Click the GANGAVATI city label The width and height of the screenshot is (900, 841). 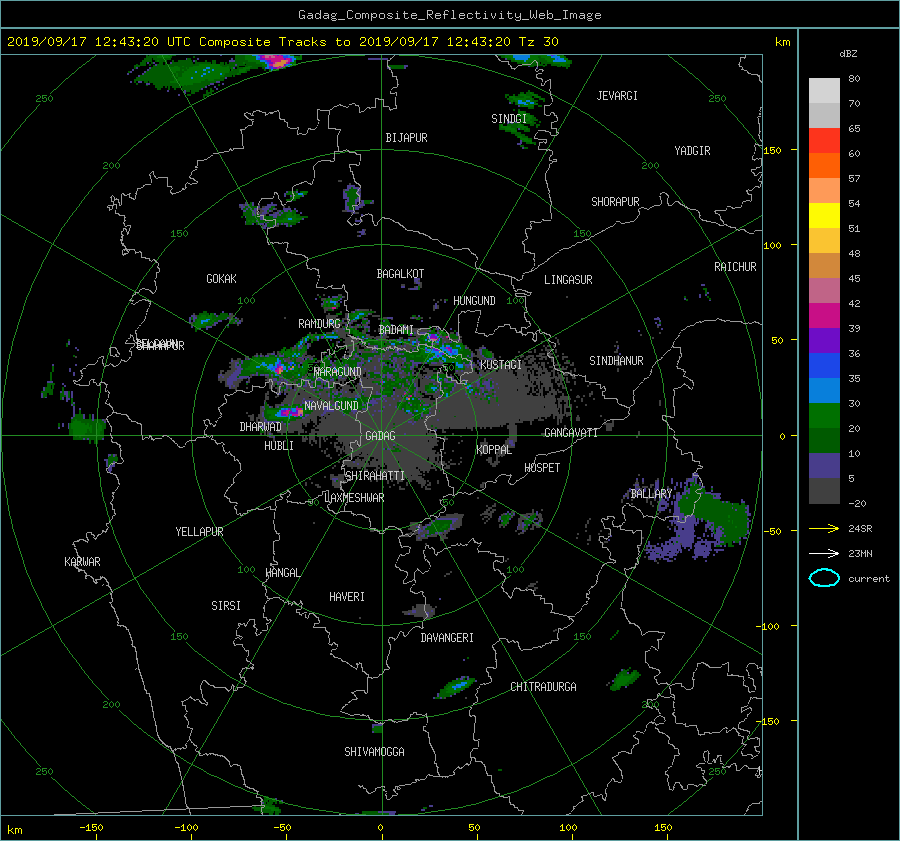[571, 433]
